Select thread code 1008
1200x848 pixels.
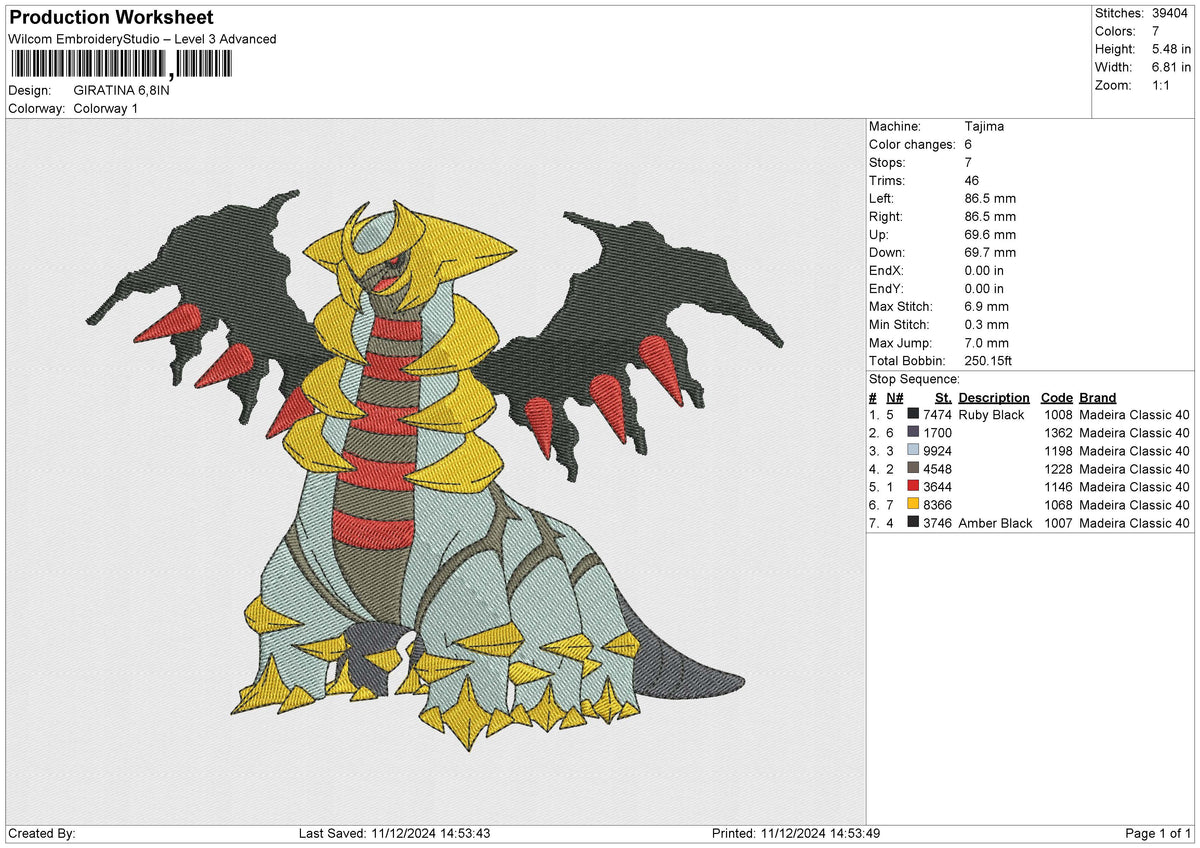pyautogui.click(x=1058, y=415)
